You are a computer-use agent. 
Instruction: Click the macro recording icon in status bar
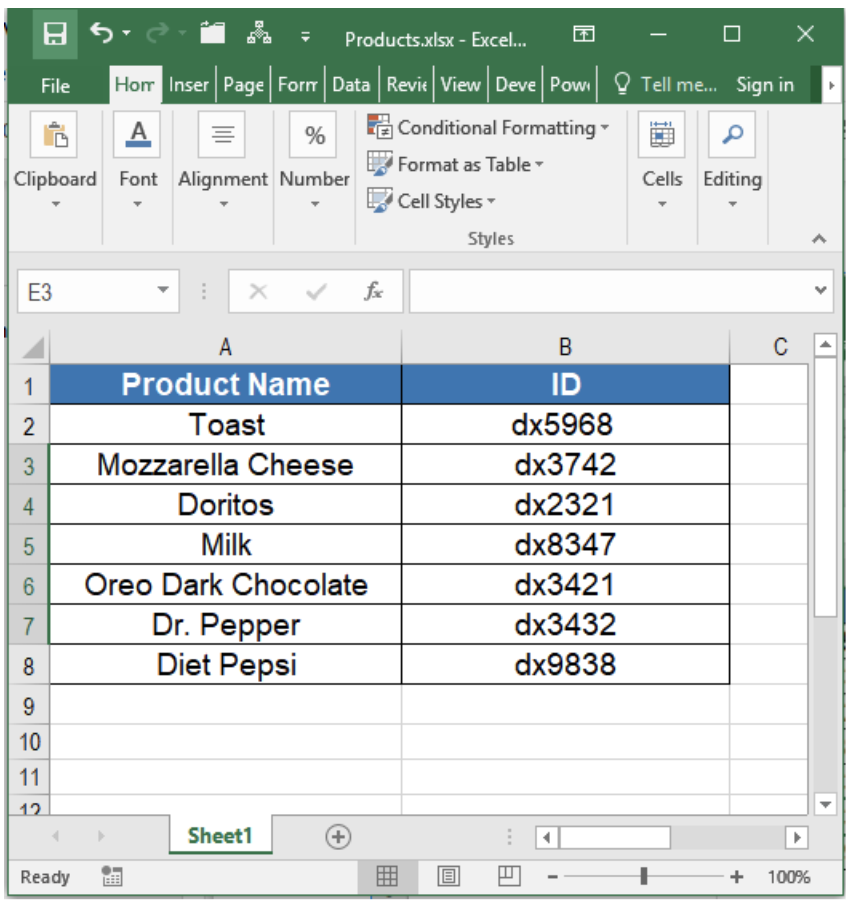(112, 876)
